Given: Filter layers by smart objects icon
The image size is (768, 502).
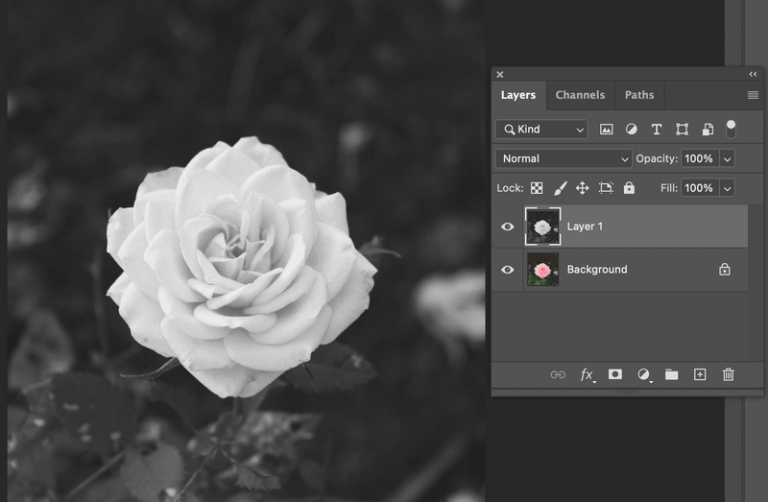Looking at the screenshot, I should point(707,129).
